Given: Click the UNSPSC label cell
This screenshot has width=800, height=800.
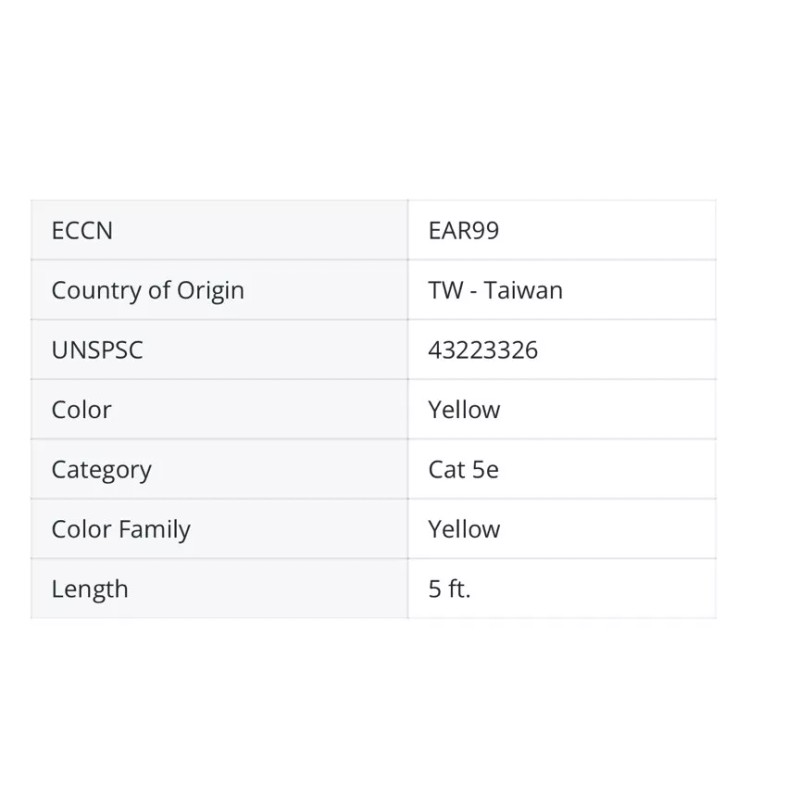Looking at the screenshot, I should (97, 350).
